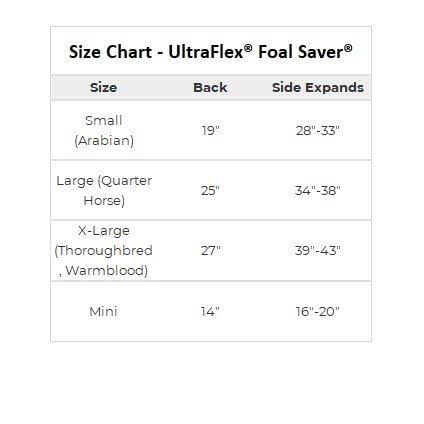
Task: Click the 25" back measurement
Action: pos(210,191)
